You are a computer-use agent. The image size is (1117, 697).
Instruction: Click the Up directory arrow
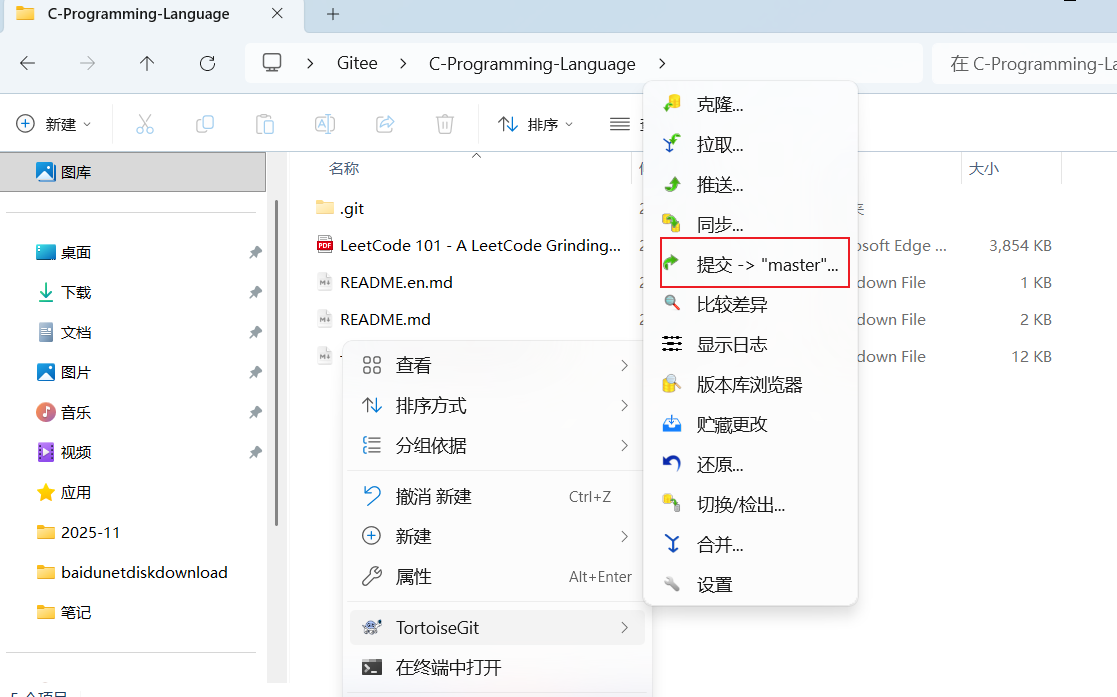(147, 63)
